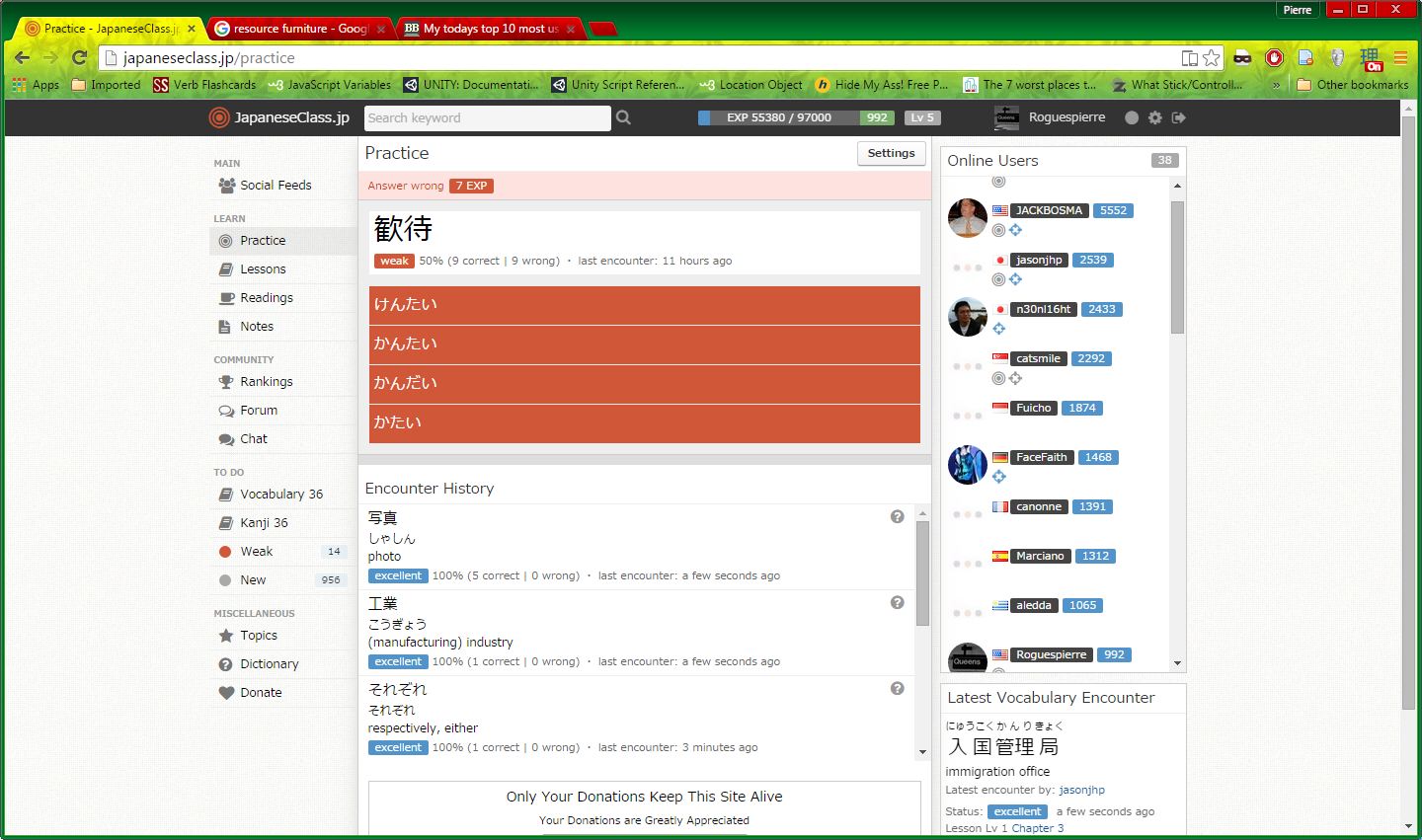
Task: Click the logout icon in header
Action: [1178, 117]
